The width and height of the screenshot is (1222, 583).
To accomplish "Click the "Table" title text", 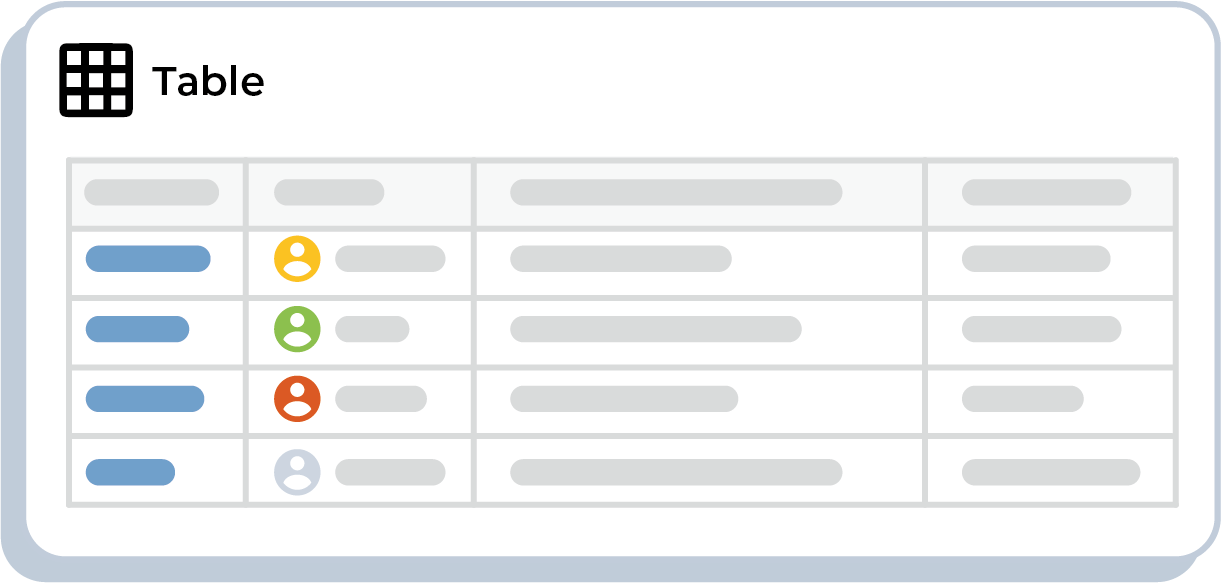I will [208, 81].
